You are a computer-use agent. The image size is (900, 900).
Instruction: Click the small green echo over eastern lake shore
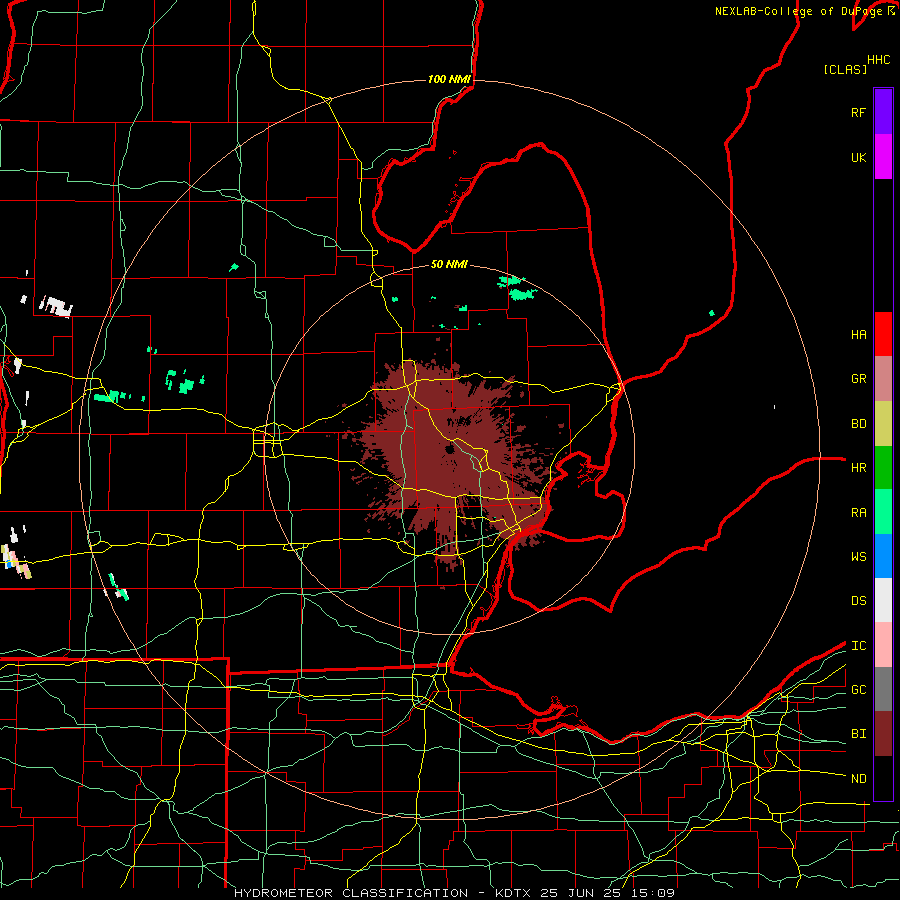pyautogui.click(x=712, y=313)
